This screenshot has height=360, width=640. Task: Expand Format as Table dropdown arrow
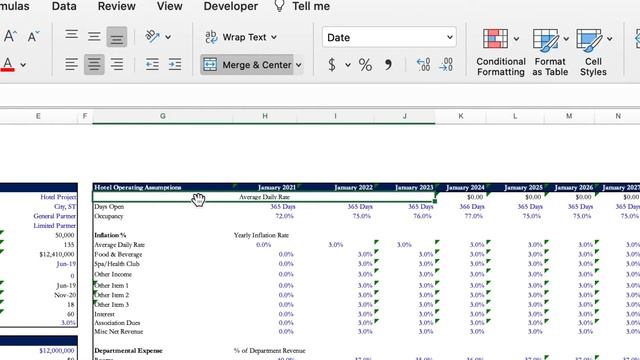[566, 39]
